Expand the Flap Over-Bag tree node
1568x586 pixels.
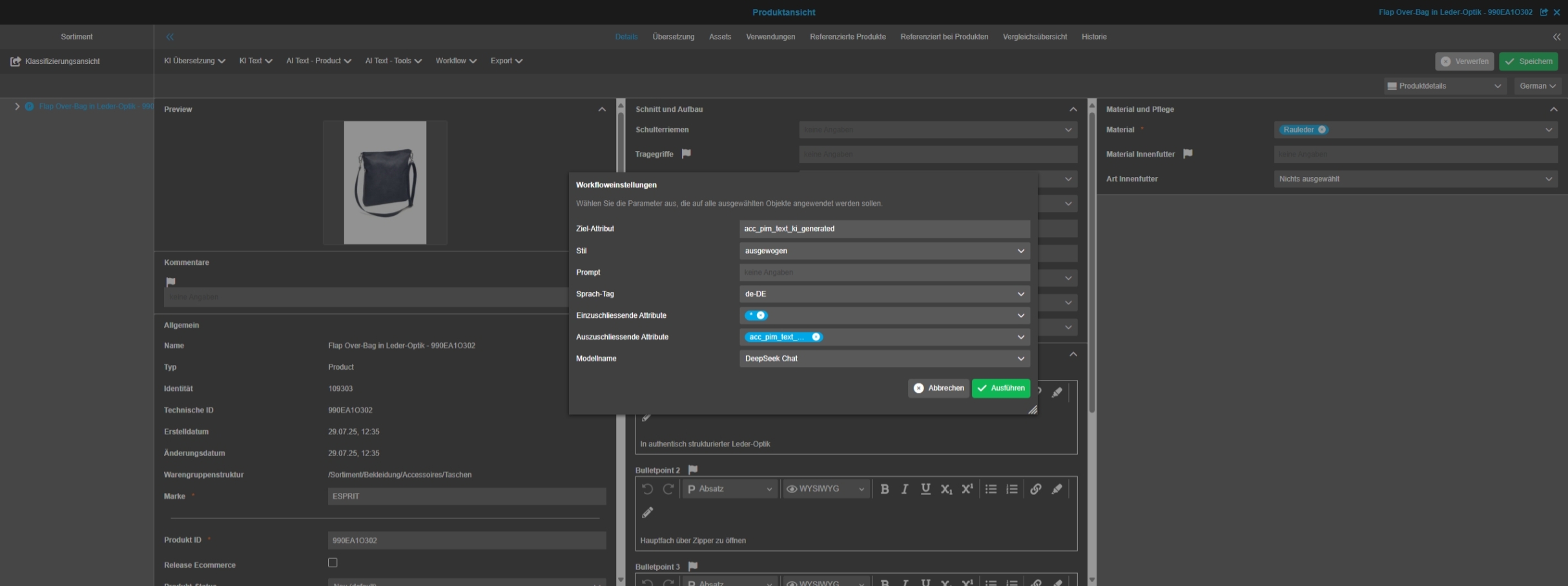pos(17,106)
